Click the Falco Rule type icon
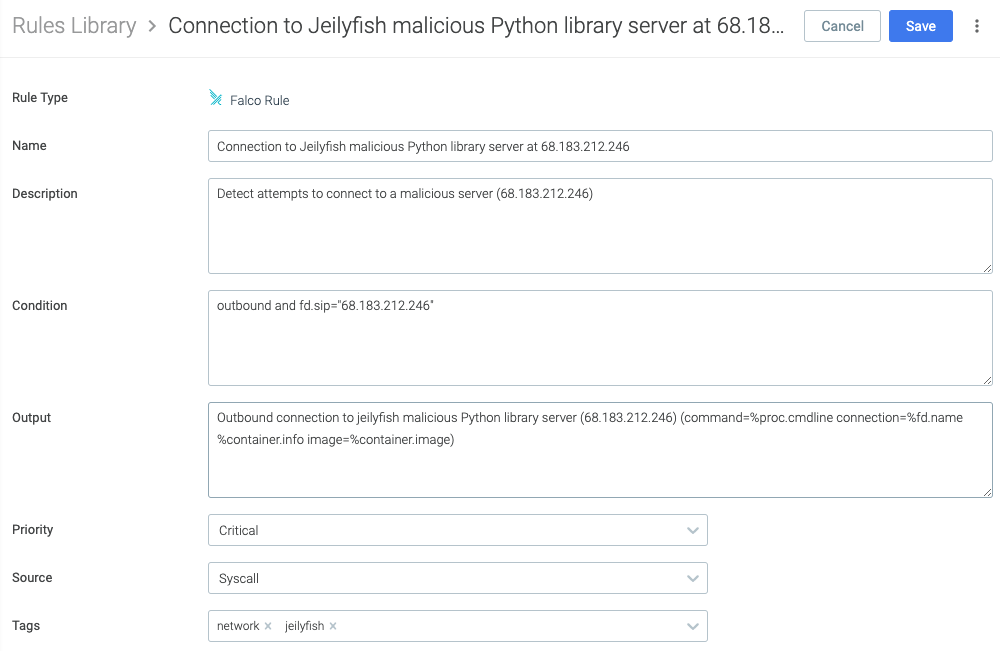 216,98
